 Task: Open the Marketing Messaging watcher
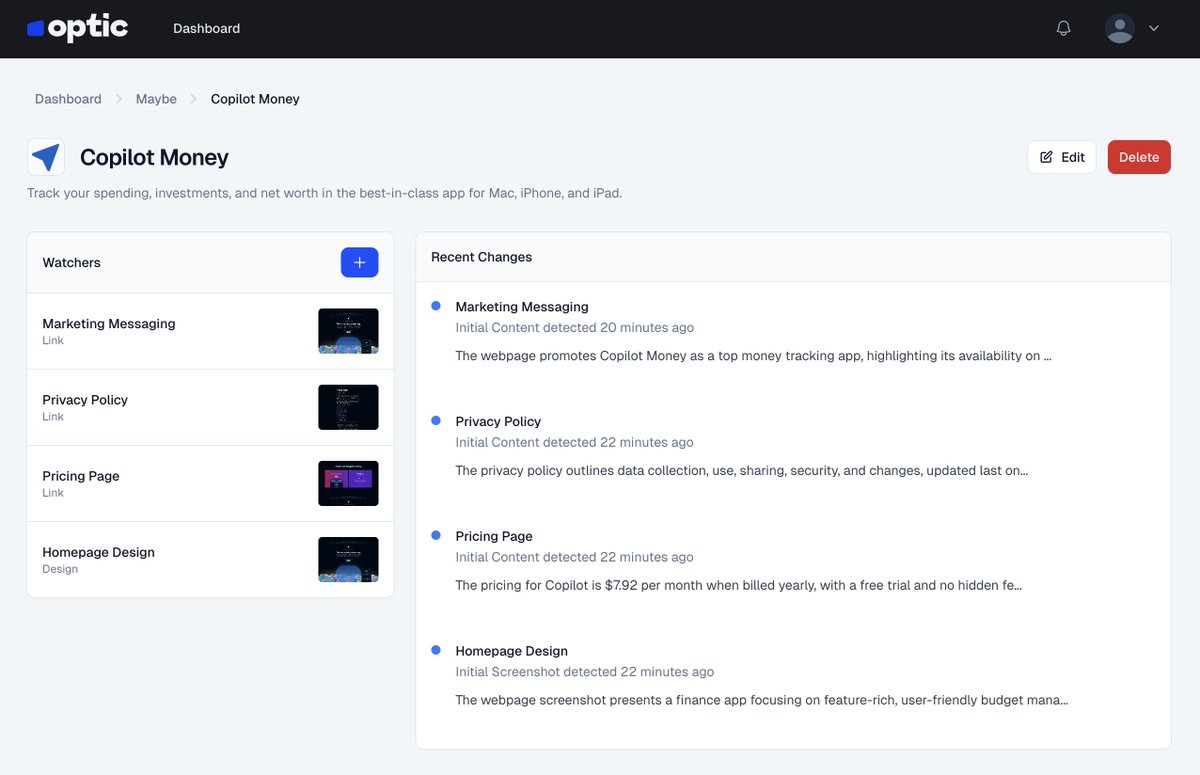pos(210,331)
